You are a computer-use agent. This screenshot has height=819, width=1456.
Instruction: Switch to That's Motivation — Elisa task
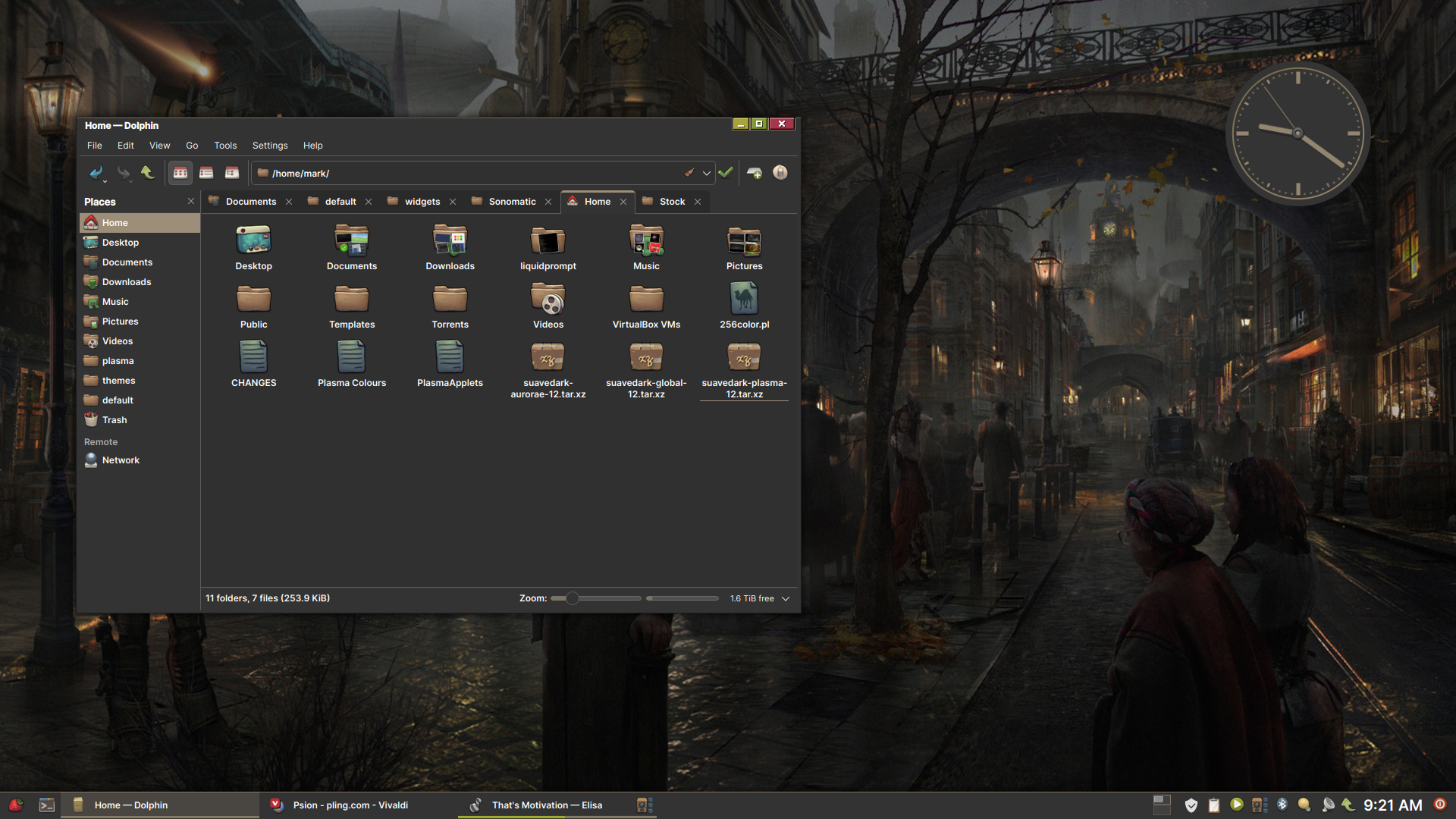[556, 805]
